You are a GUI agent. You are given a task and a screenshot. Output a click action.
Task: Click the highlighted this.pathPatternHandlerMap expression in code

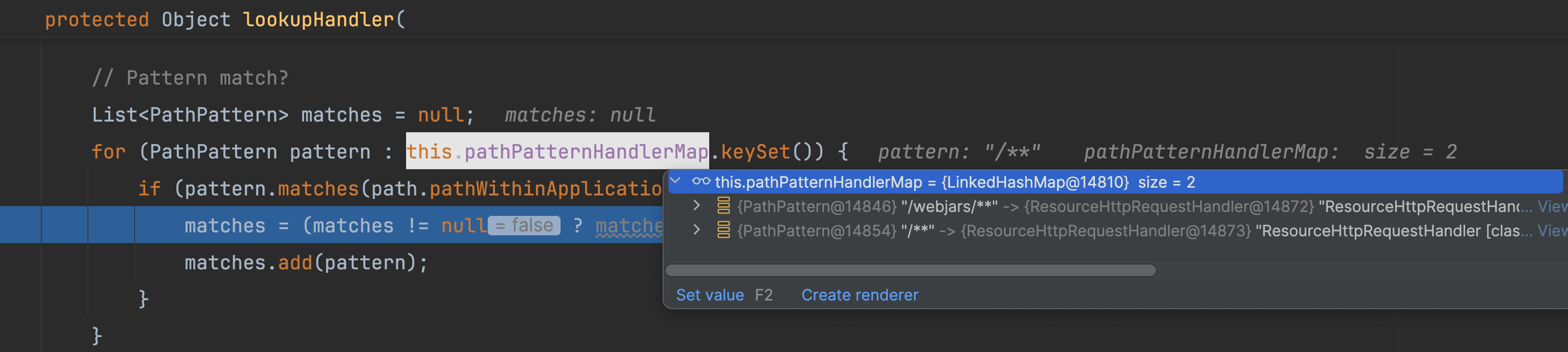pyautogui.click(x=557, y=152)
